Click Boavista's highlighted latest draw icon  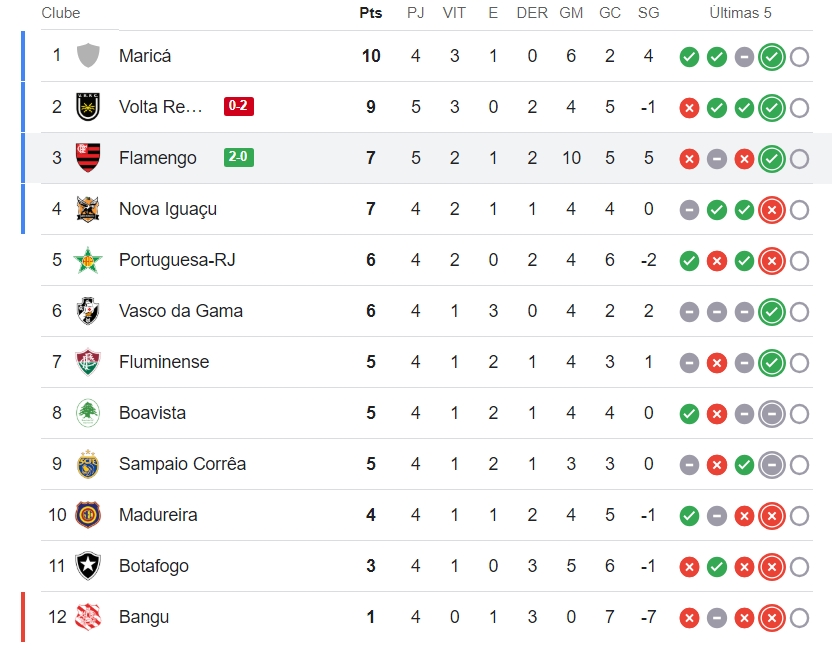tap(772, 413)
